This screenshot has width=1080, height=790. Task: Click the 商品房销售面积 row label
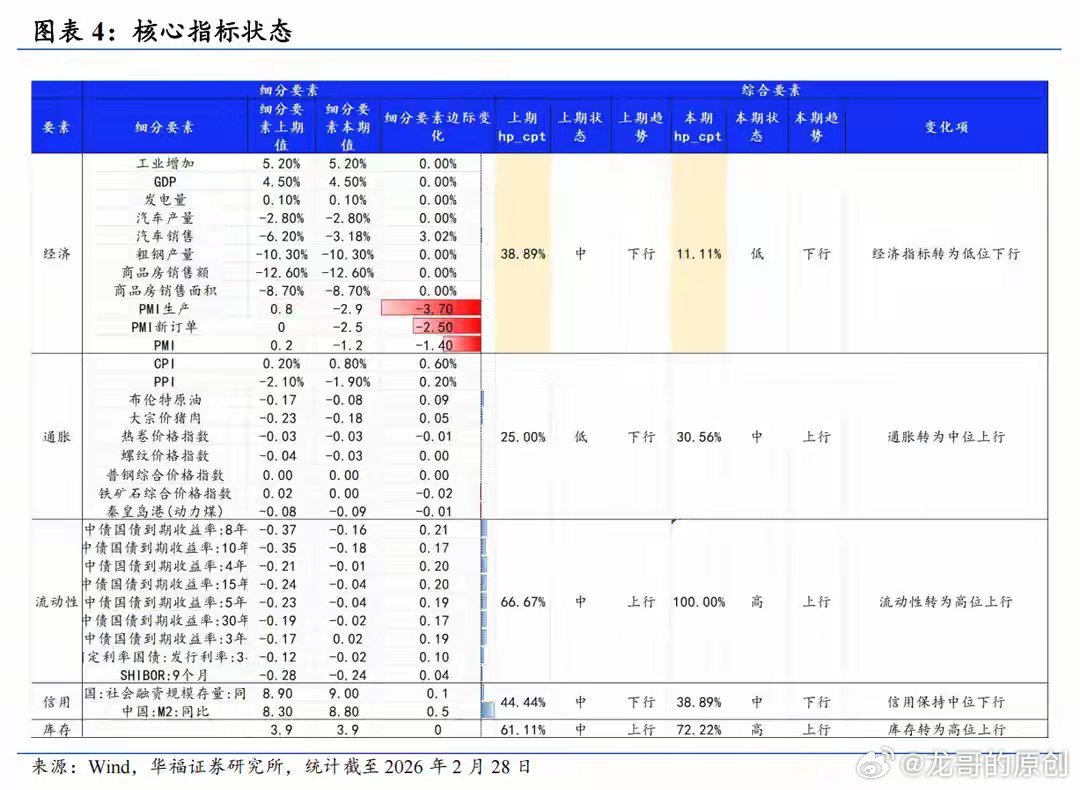click(165, 291)
